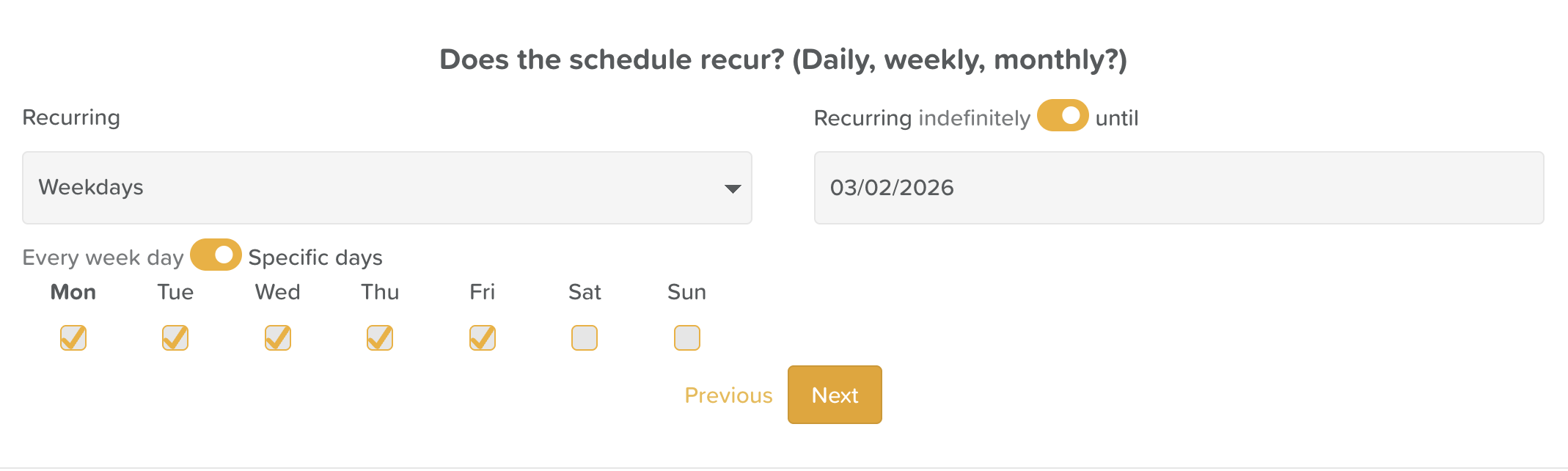
Task: Click the caret arrow in the Recurring field
Action: pyautogui.click(x=732, y=189)
